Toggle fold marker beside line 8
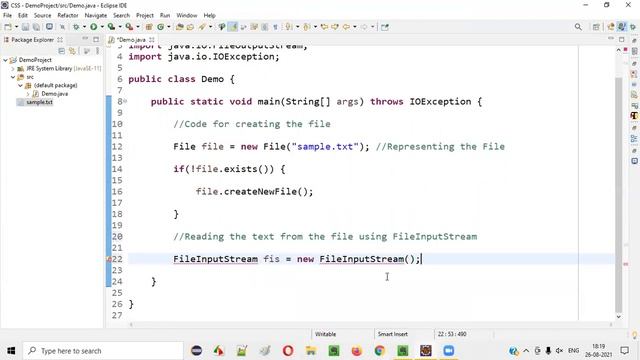This screenshot has width=640, height=360. coord(125,101)
